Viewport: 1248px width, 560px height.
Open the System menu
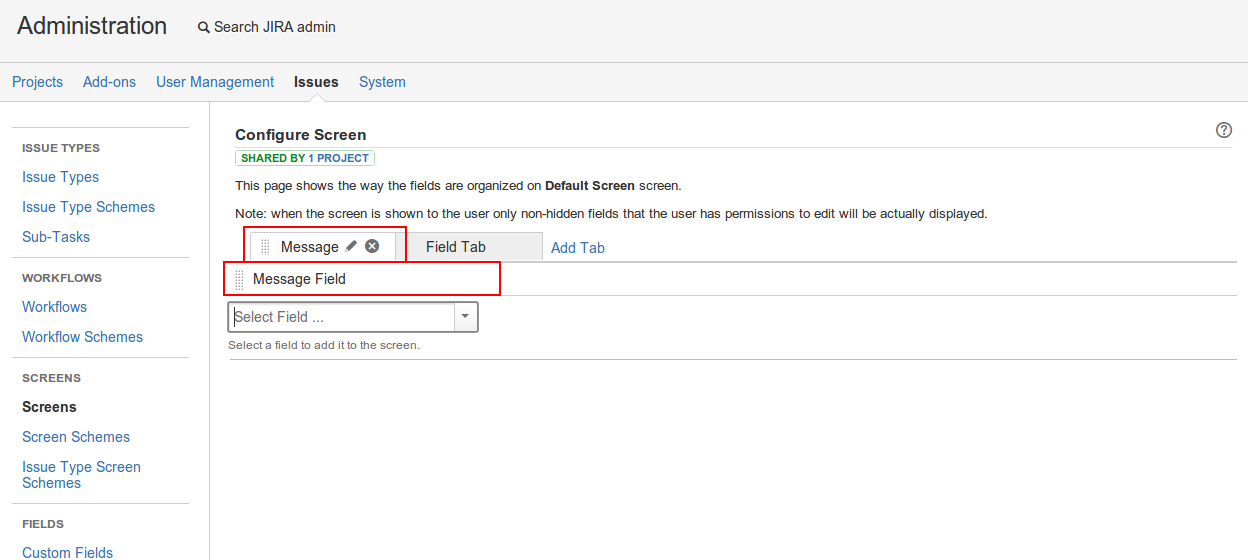[382, 82]
